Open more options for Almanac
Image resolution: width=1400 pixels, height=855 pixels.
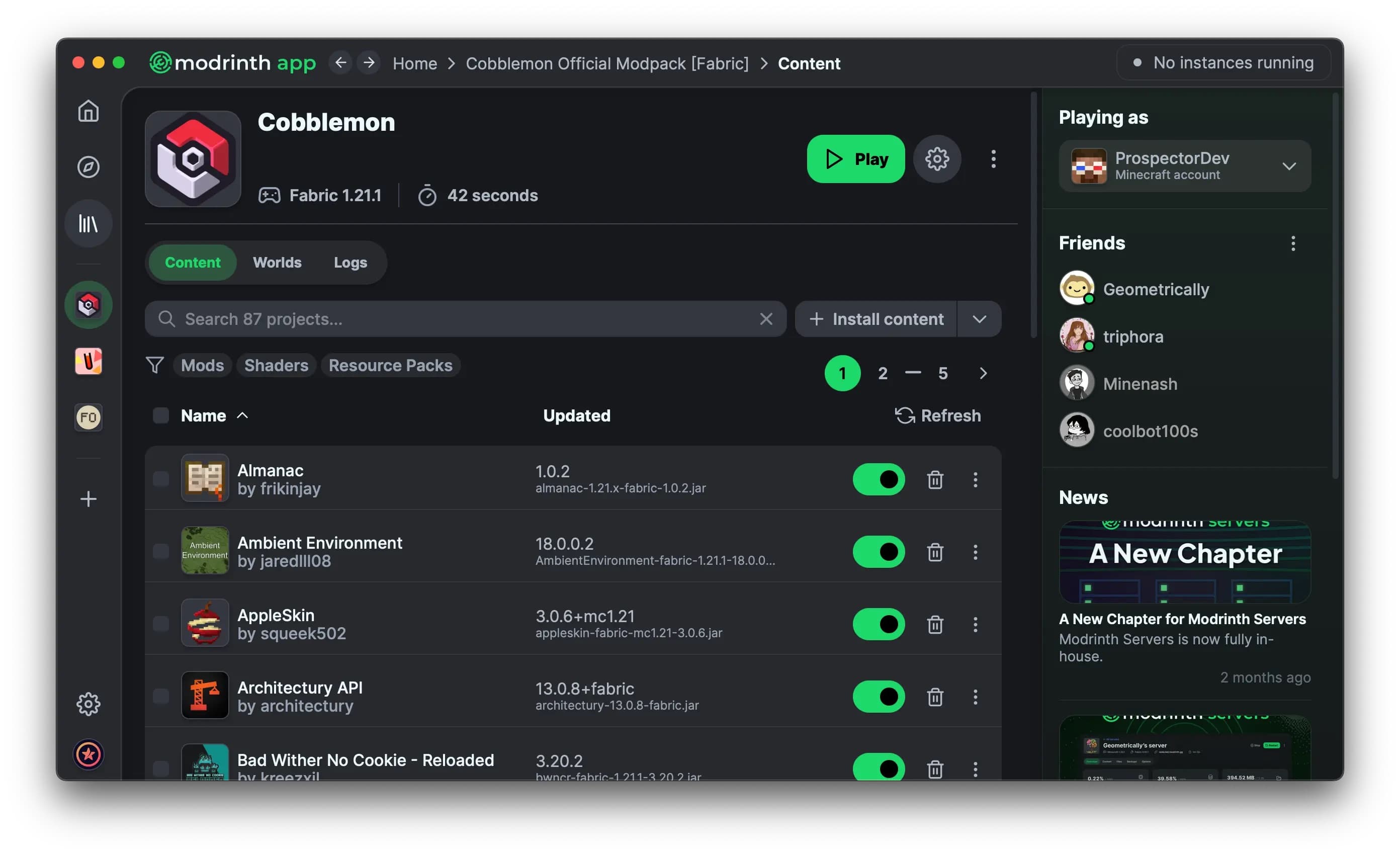tap(976, 480)
